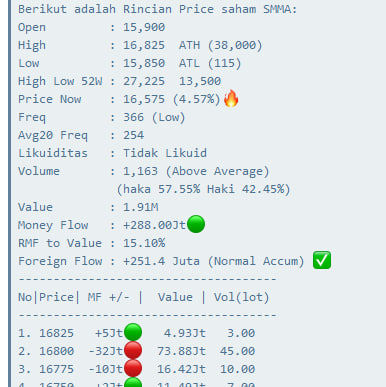The image size is (386, 387).
Task: Click the green circle next to Money Flow
Action: (x=196, y=224)
